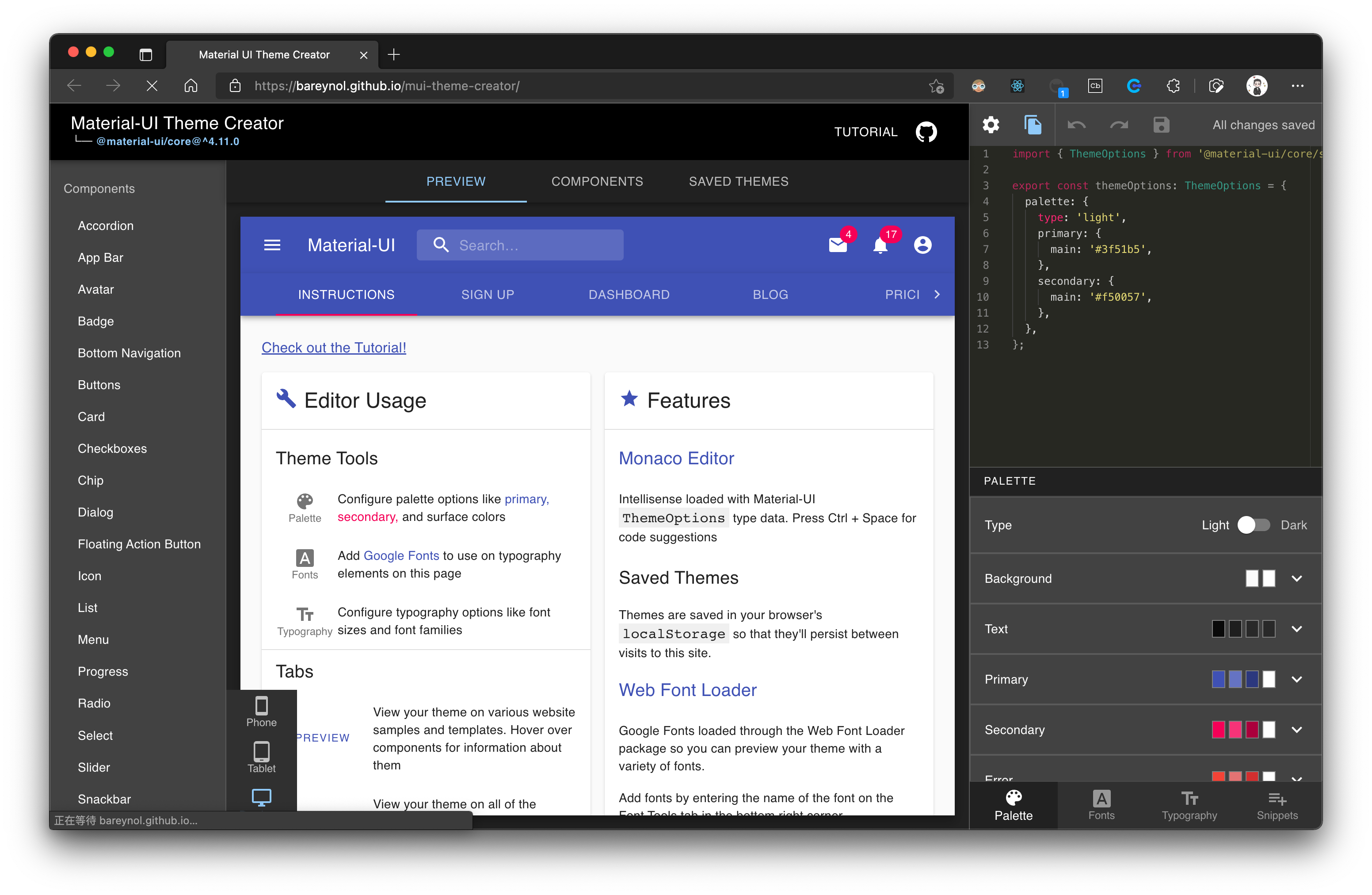Screen dimensions: 1372x895
Task: Toggle the palette type Light/Dark switch
Action: (x=1253, y=525)
